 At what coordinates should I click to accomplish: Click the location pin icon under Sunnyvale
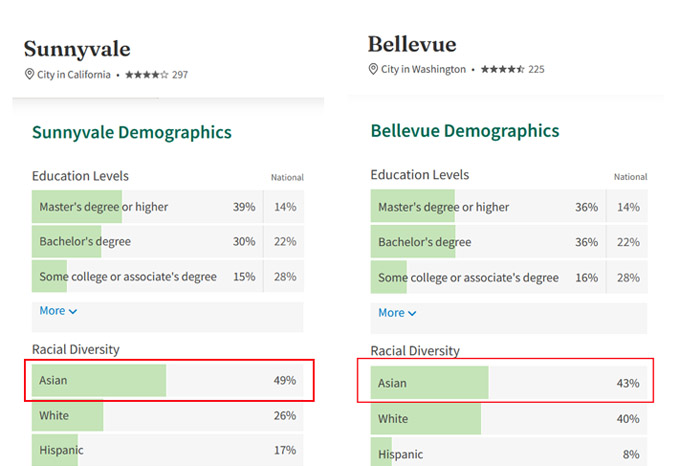29,75
